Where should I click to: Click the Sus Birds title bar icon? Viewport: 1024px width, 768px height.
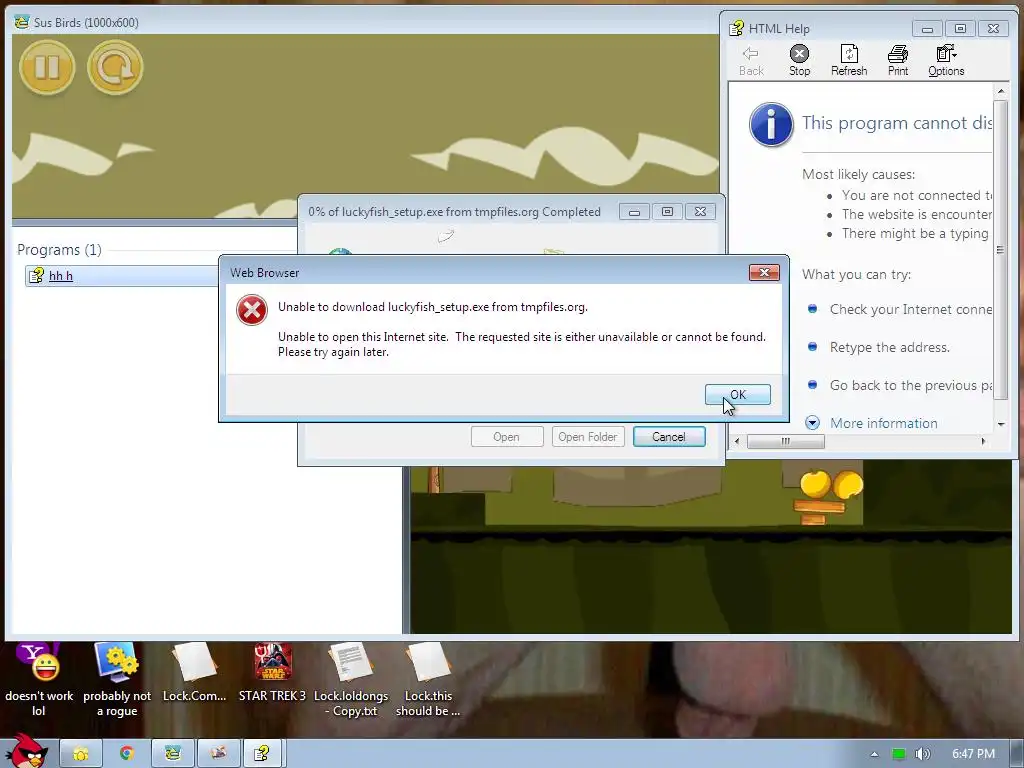coord(22,22)
